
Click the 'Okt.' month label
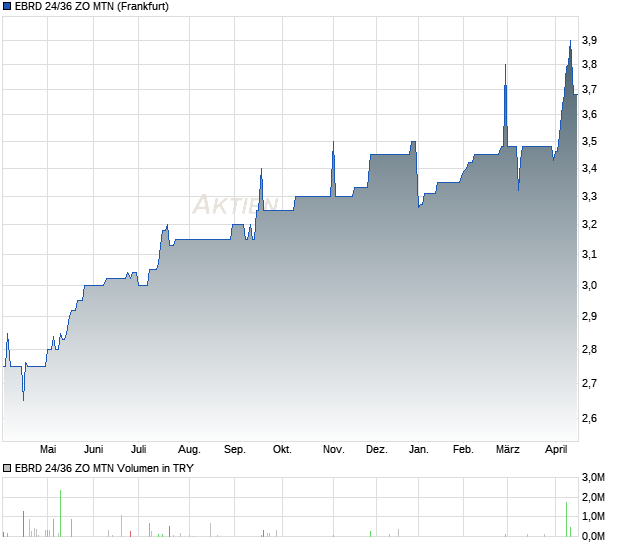(x=282, y=449)
